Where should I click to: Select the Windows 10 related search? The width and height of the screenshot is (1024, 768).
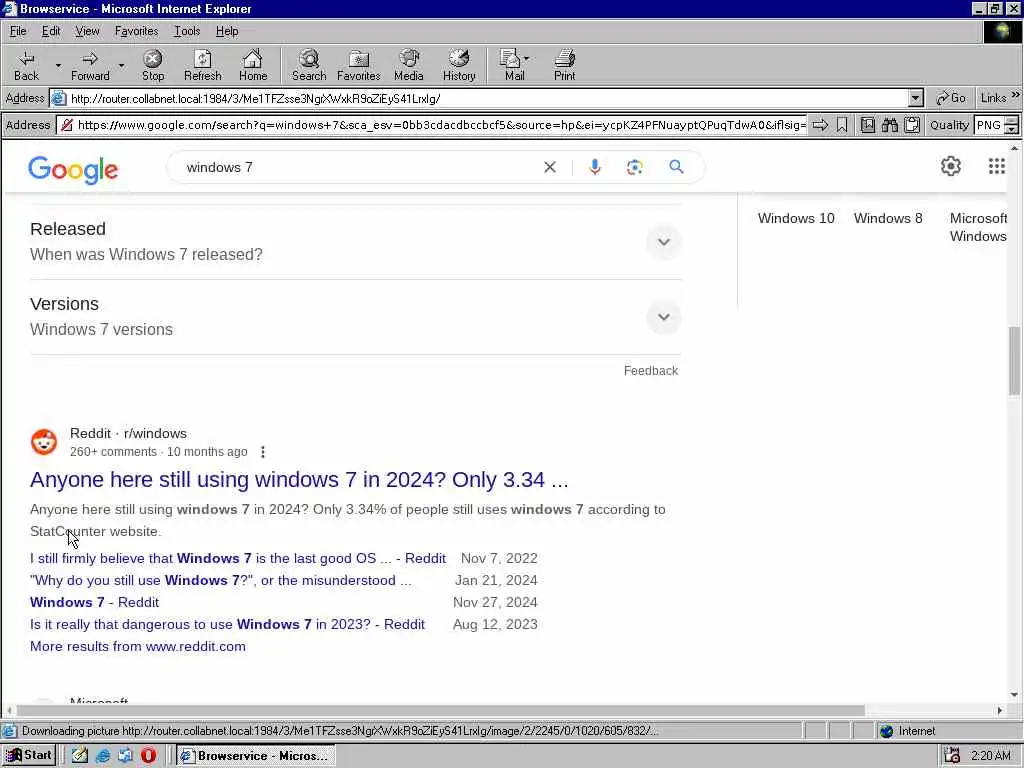(x=796, y=218)
